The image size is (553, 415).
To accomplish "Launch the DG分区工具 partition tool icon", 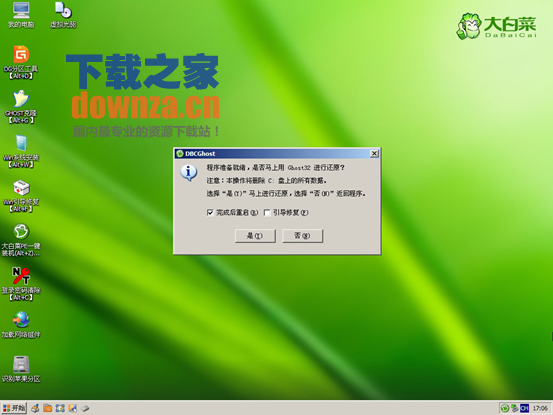I will pos(21,62).
